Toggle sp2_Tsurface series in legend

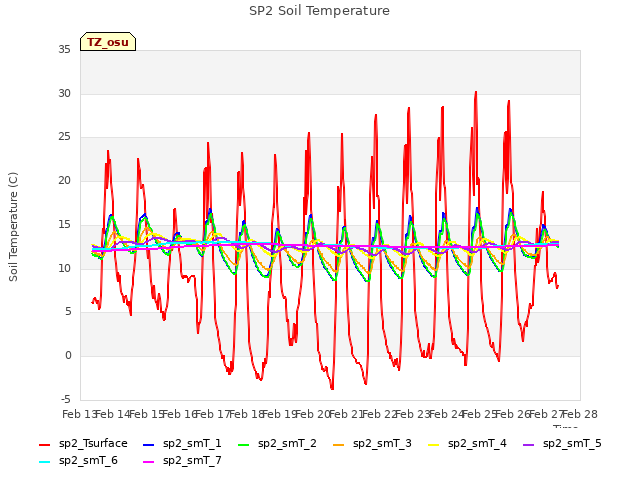tap(83, 444)
